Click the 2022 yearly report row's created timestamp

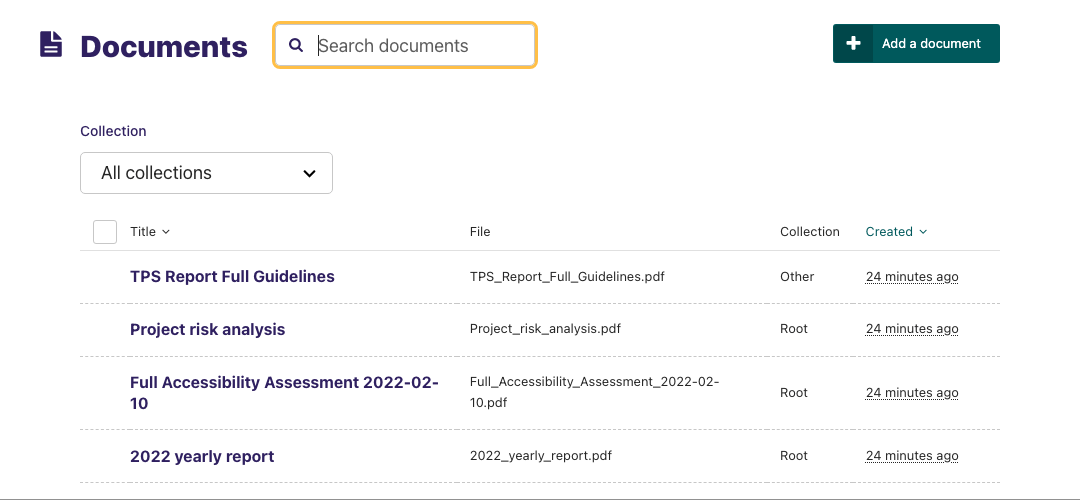(912, 456)
